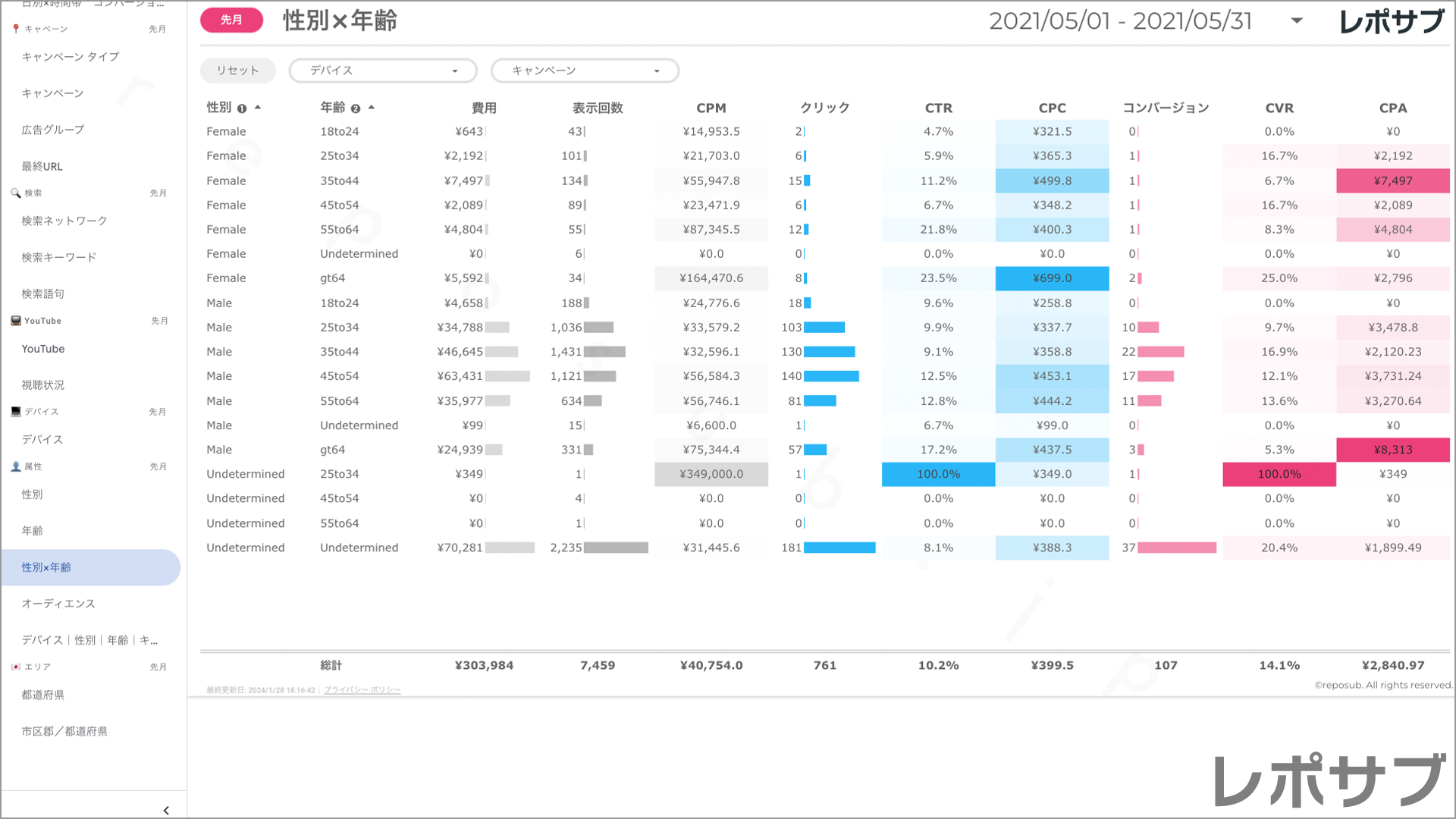Open the 都道府県 report in the sidebar
The height and width of the screenshot is (819, 1456).
point(42,695)
